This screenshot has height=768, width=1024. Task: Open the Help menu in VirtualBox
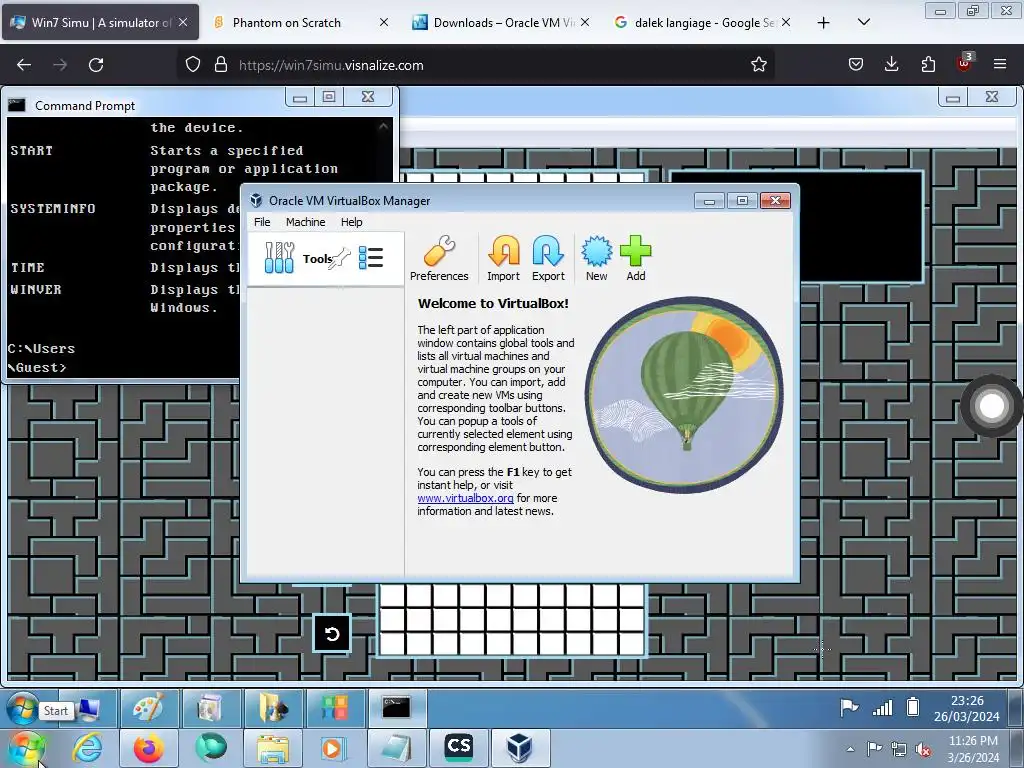pos(351,222)
